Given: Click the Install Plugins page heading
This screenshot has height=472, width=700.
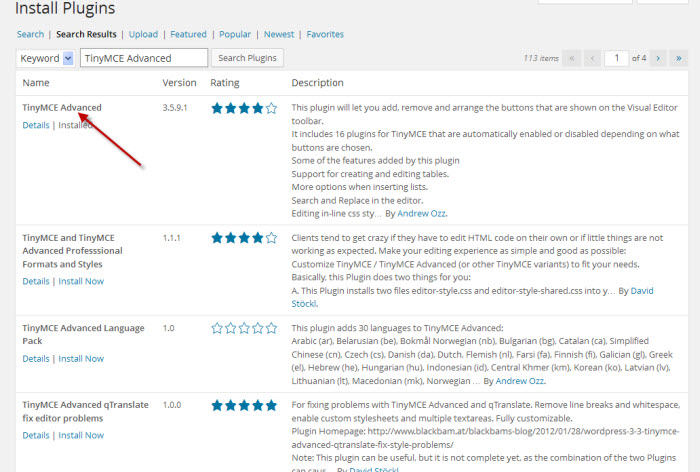Looking at the screenshot, I should click(x=65, y=8).
